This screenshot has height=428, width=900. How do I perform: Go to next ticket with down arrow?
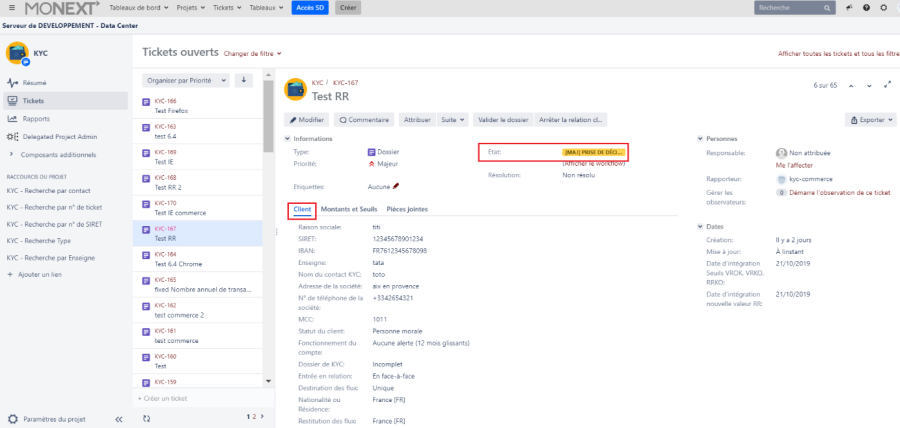870,86
